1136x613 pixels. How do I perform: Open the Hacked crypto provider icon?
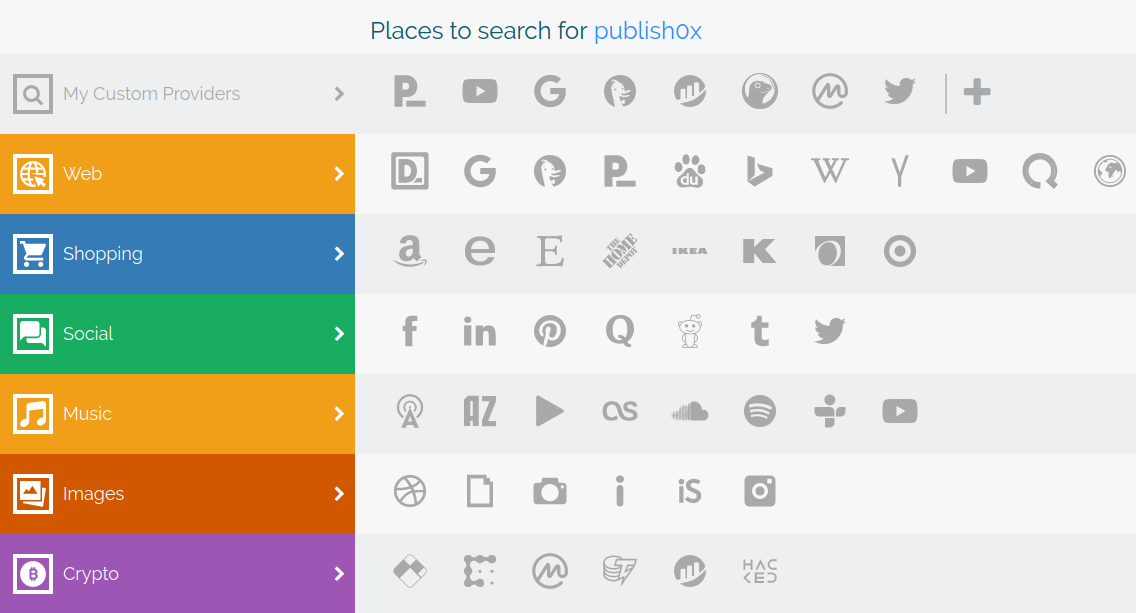[x=760, y=572]
